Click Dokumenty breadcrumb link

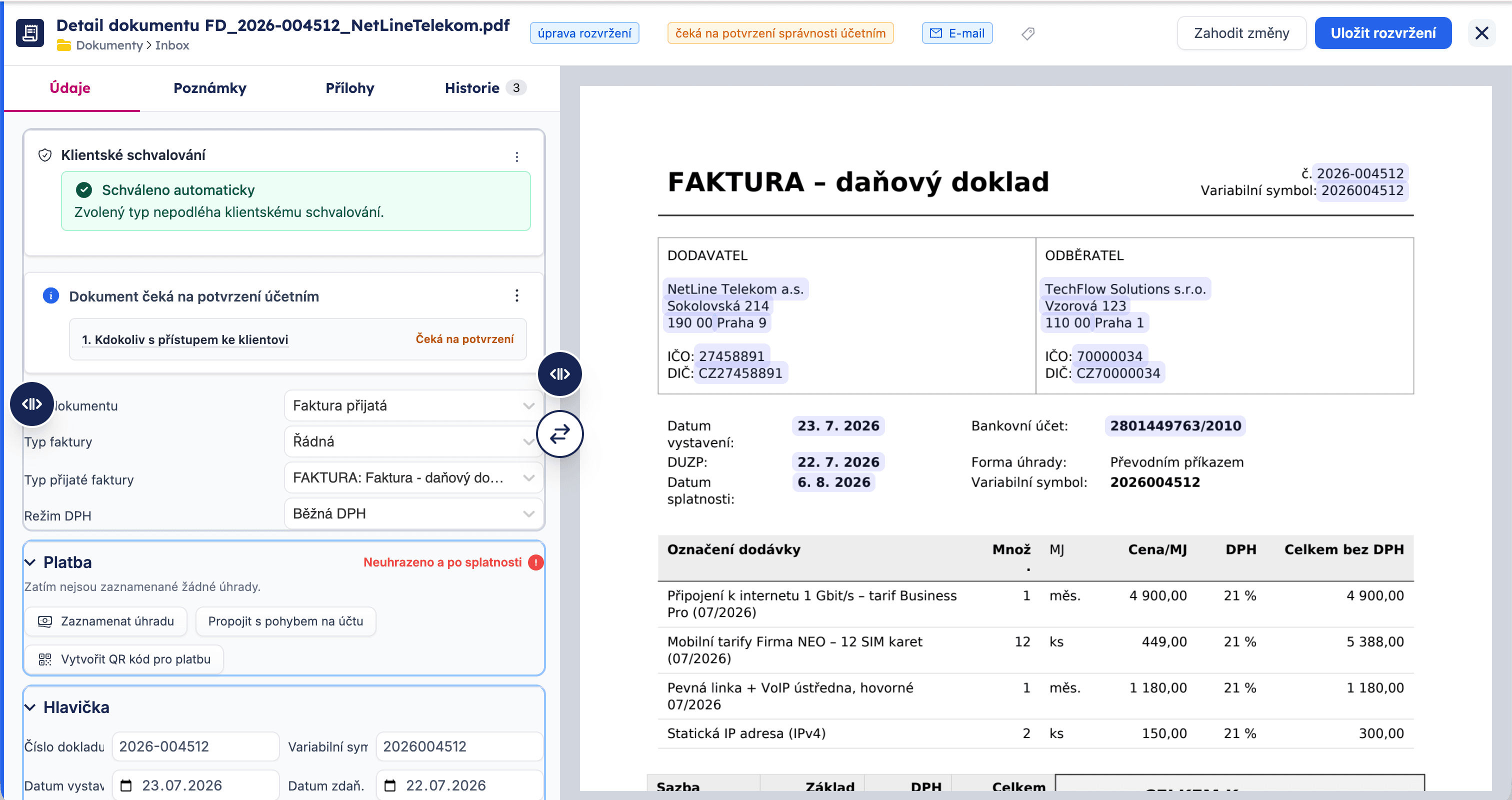tap(109, 46)
